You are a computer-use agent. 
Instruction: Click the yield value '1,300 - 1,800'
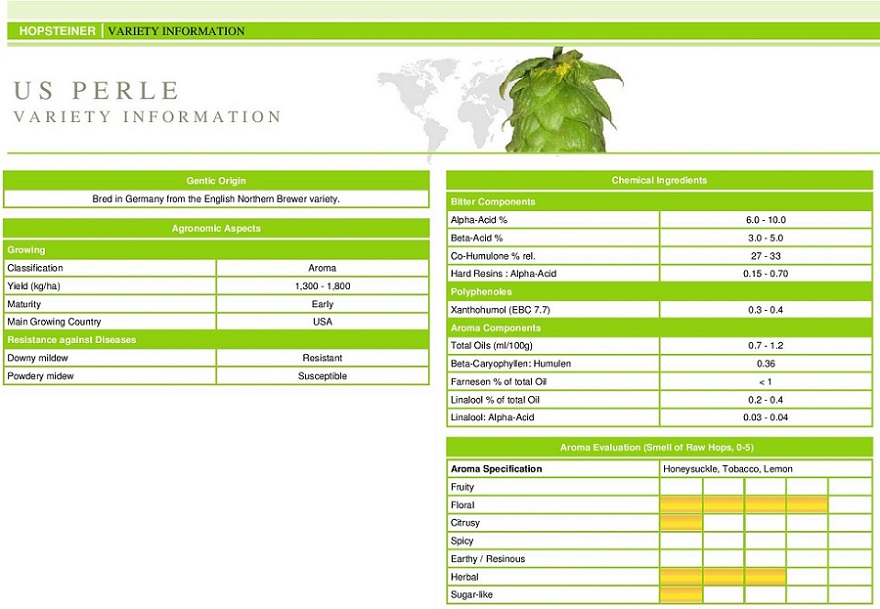pos(322,286)
